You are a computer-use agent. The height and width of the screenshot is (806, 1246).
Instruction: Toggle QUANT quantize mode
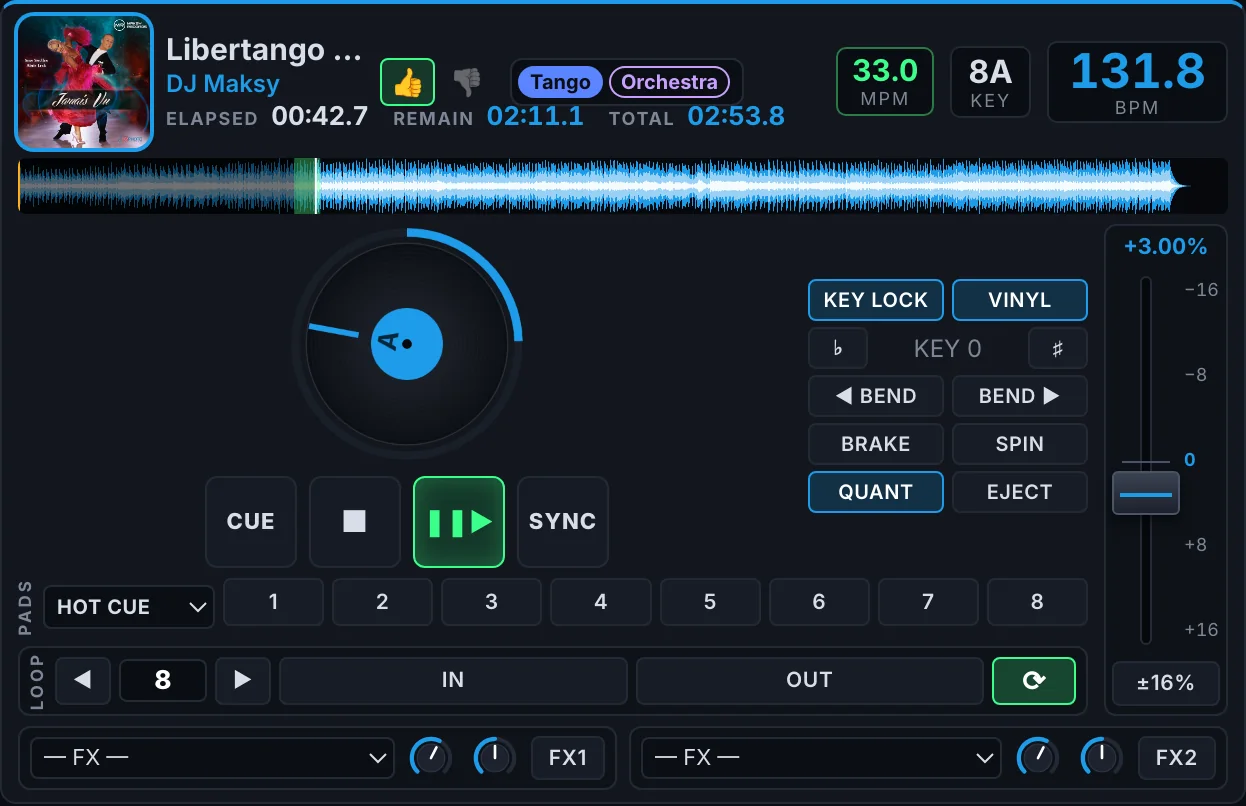(x=876, y=492)
